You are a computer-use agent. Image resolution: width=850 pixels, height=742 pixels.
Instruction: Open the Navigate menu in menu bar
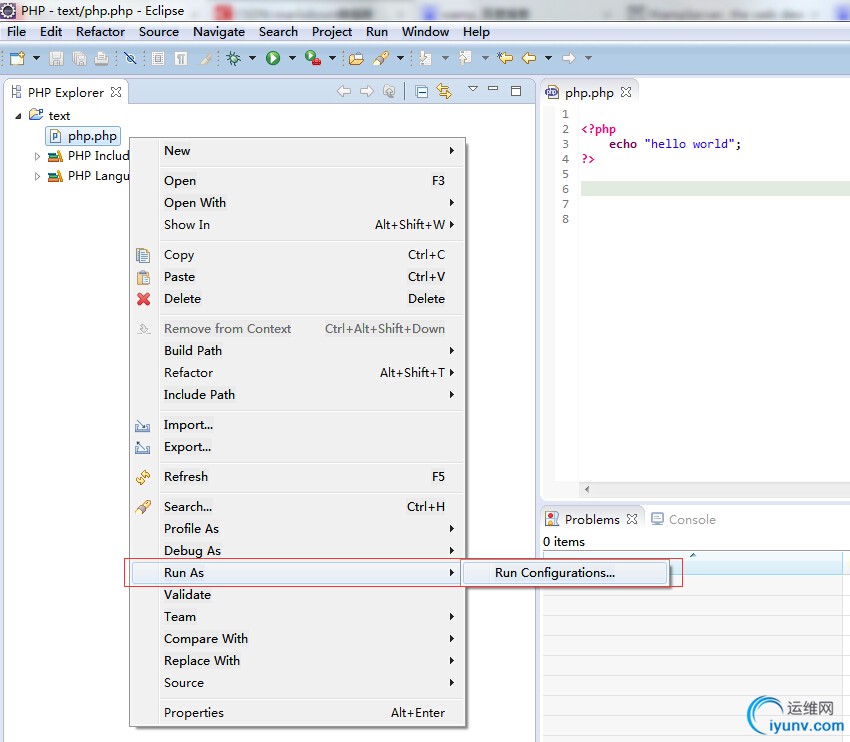[x=218, y=31]
